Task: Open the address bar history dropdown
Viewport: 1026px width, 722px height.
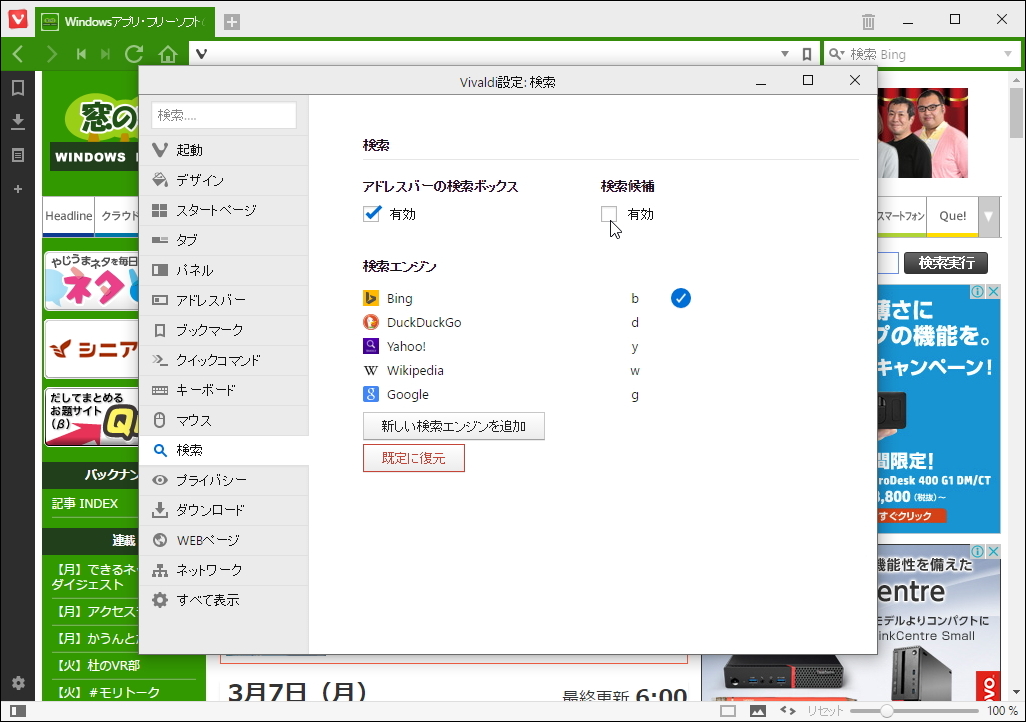Action: point(785,53)
